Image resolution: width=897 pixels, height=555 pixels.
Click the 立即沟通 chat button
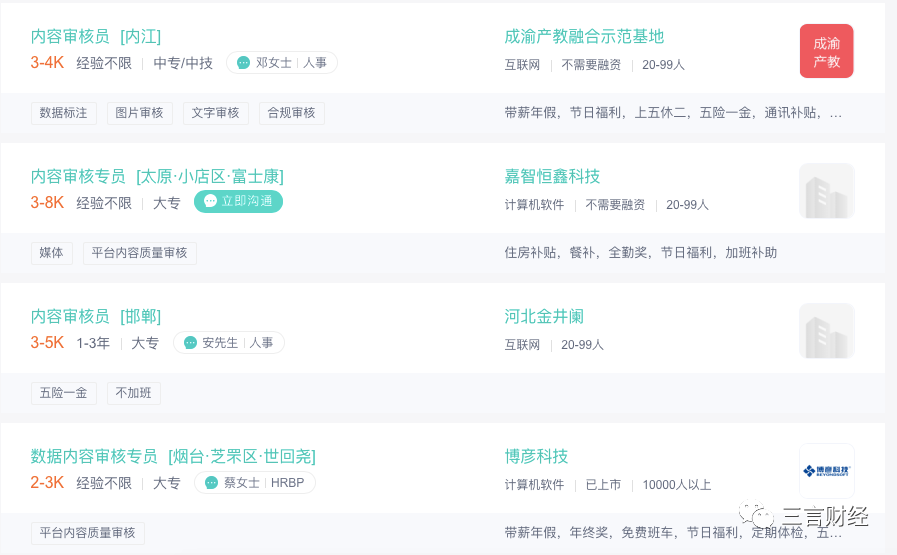[x=238, y=201]
